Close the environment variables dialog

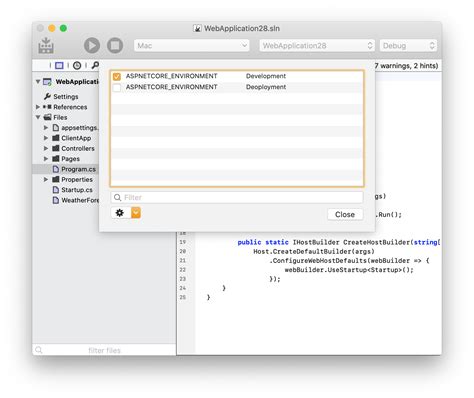pyautogui.click(x=345, y=214)
